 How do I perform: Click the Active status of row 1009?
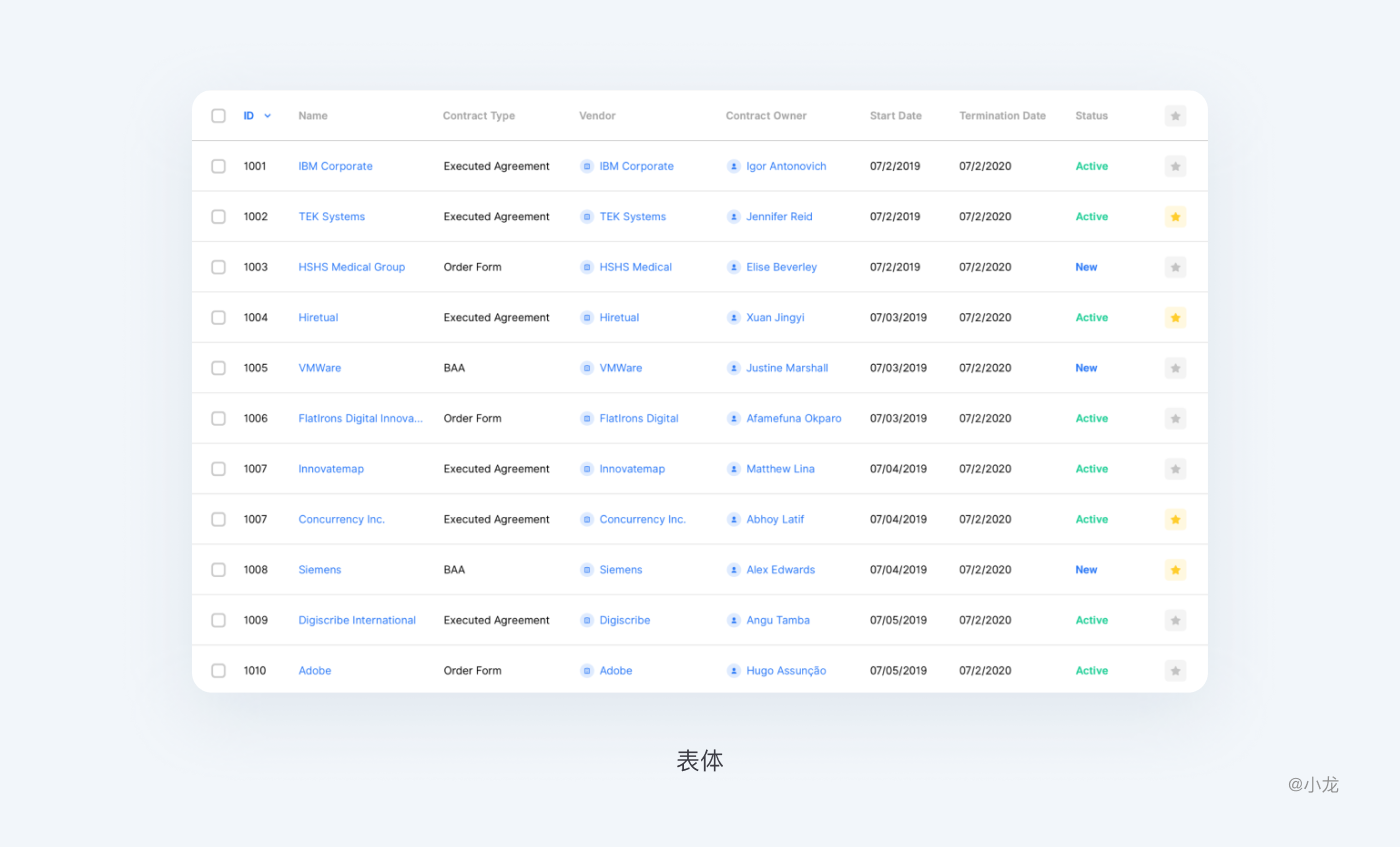pyautogui.click(x=1092, y=620)
